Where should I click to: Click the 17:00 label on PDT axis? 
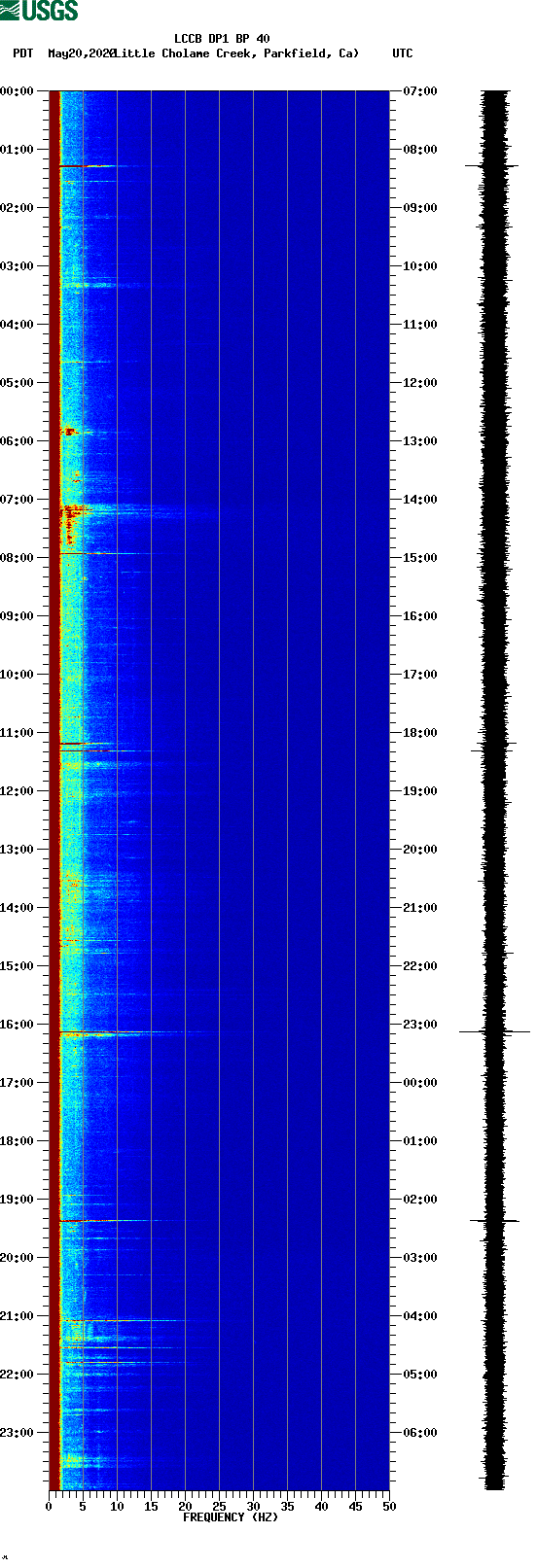[x=18, y=1083]
